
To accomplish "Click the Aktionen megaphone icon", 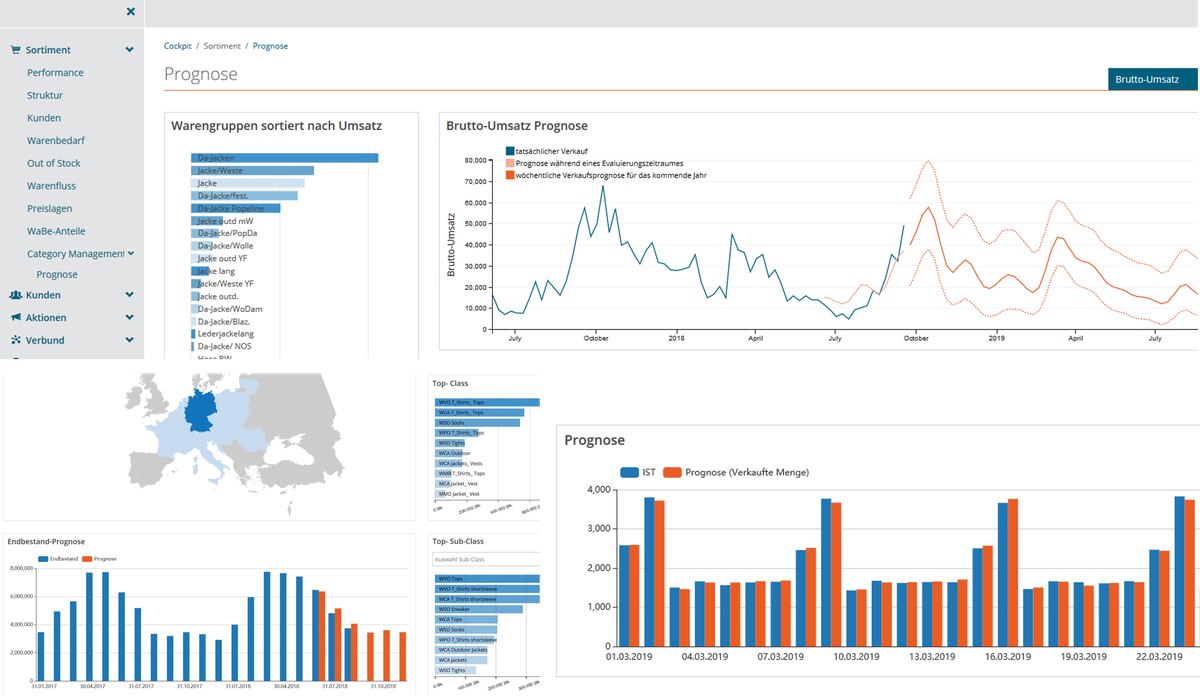I will pyautogui.click(x=14, y=317).
